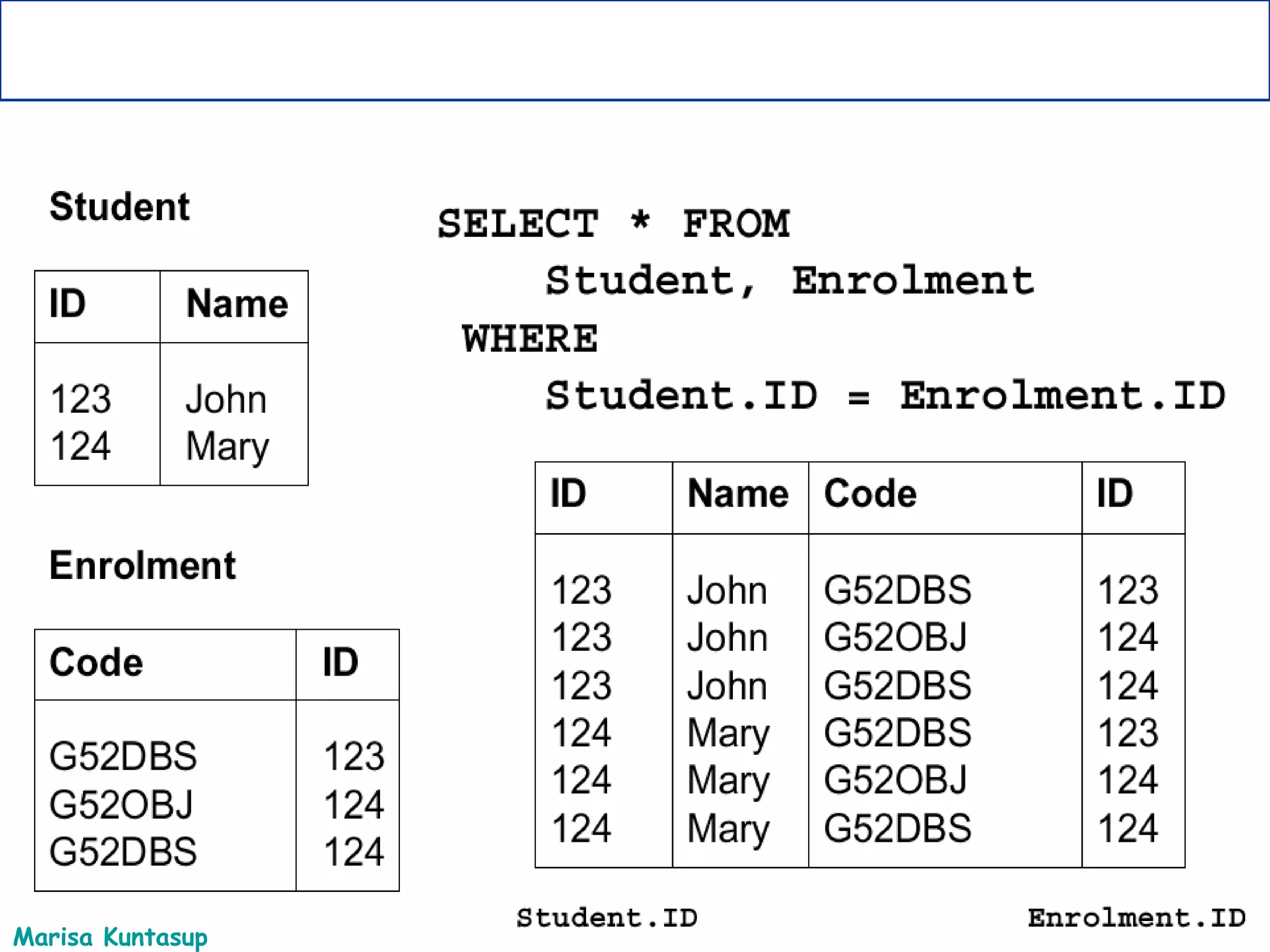
Task: Click the "Enrolment.ID" caption below result table
Action: 1137,918
